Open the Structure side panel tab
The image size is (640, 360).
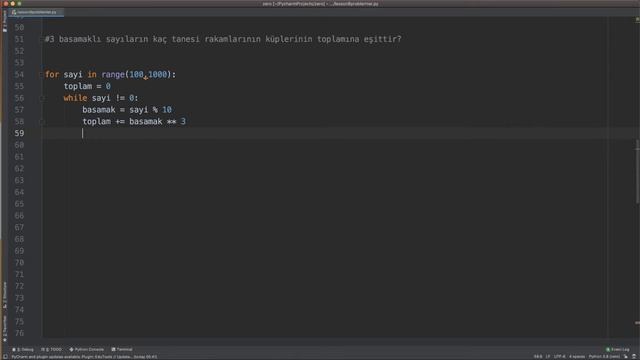[x=5, y=295]
